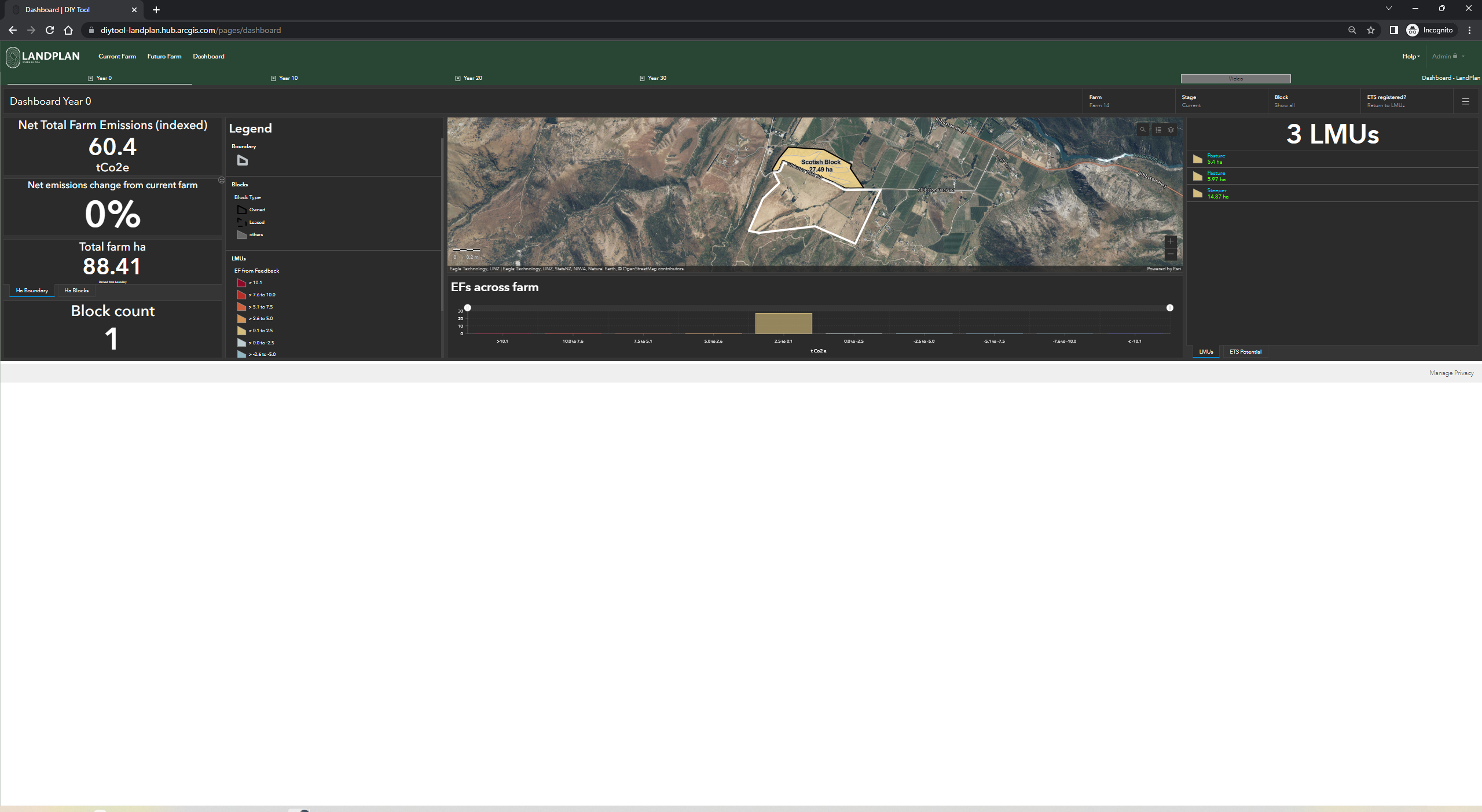Click the Return to LMUs link
Image resolution: width=1482 pixels, height=812 pixels.
(x=1386, y=105)
